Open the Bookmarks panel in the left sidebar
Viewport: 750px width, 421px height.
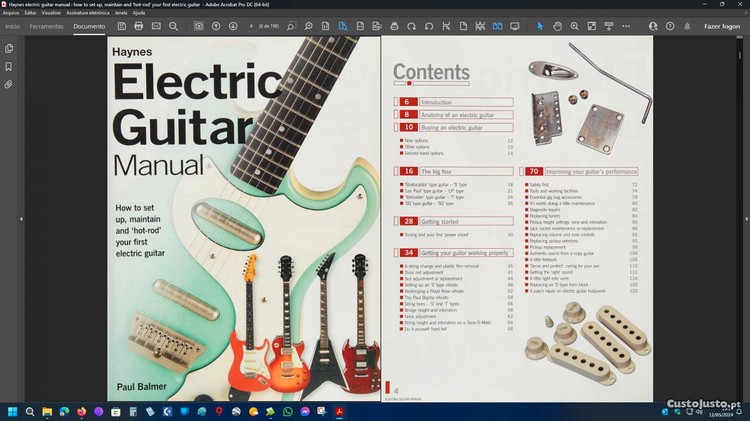[x=9, y=66]
